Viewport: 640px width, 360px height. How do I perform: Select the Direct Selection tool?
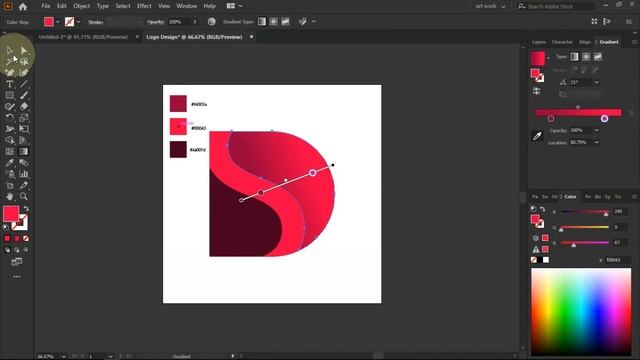(x=24, y=51)
